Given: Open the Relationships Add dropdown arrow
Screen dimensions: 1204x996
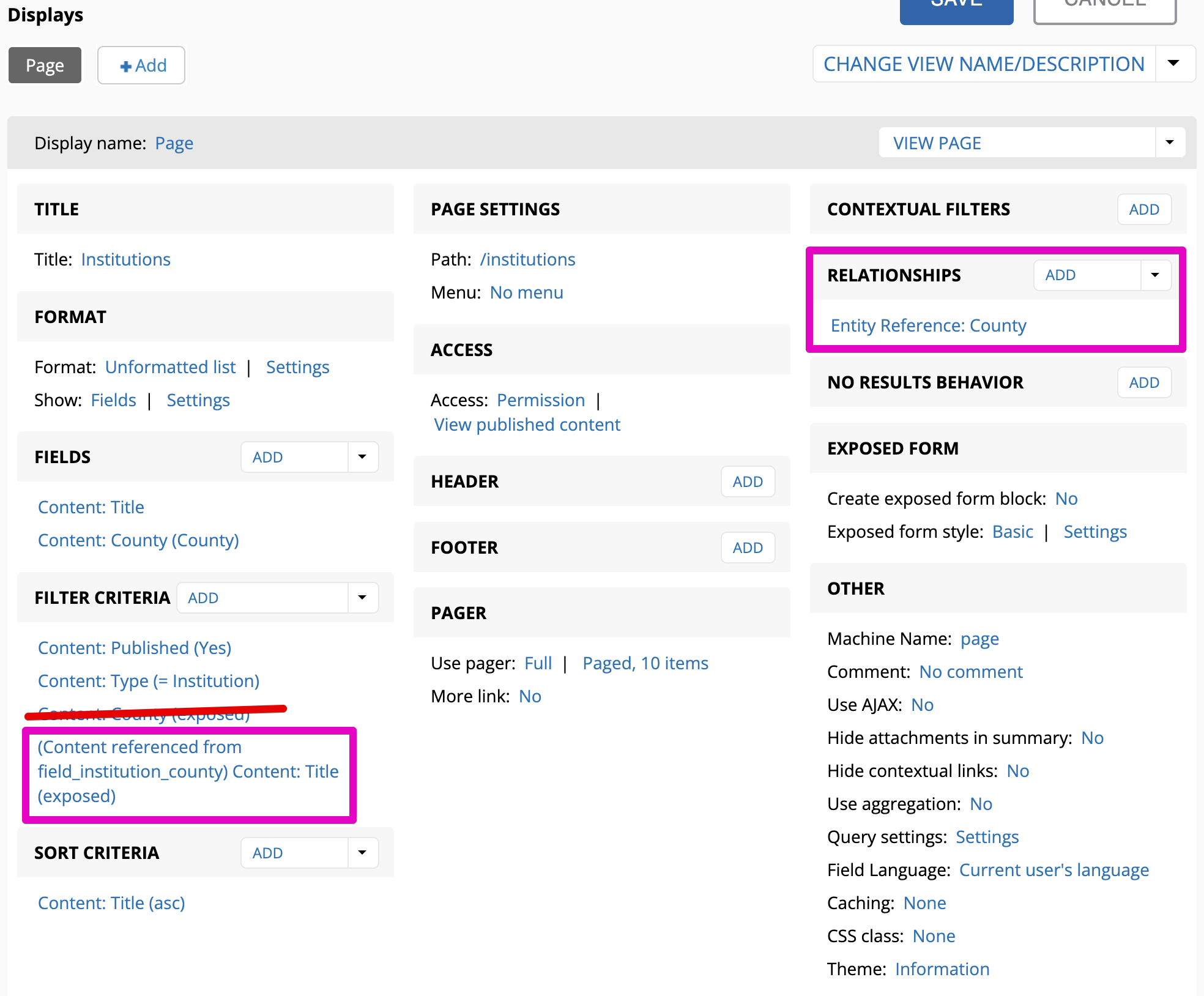Looking at the screenshot, I should (1154, 275).
